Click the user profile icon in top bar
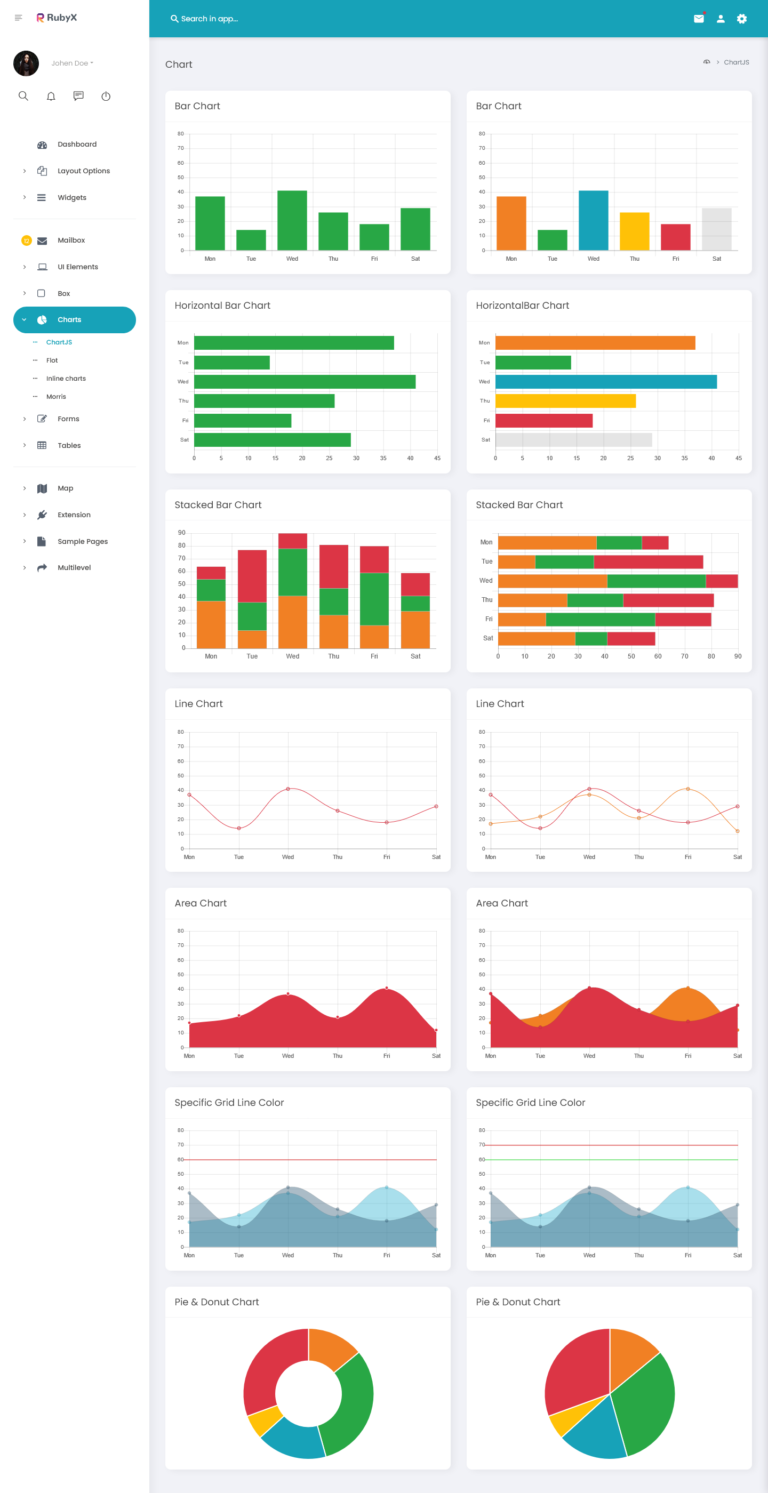The width and height of the screenshot is (768, 1493). coord(720,19)
